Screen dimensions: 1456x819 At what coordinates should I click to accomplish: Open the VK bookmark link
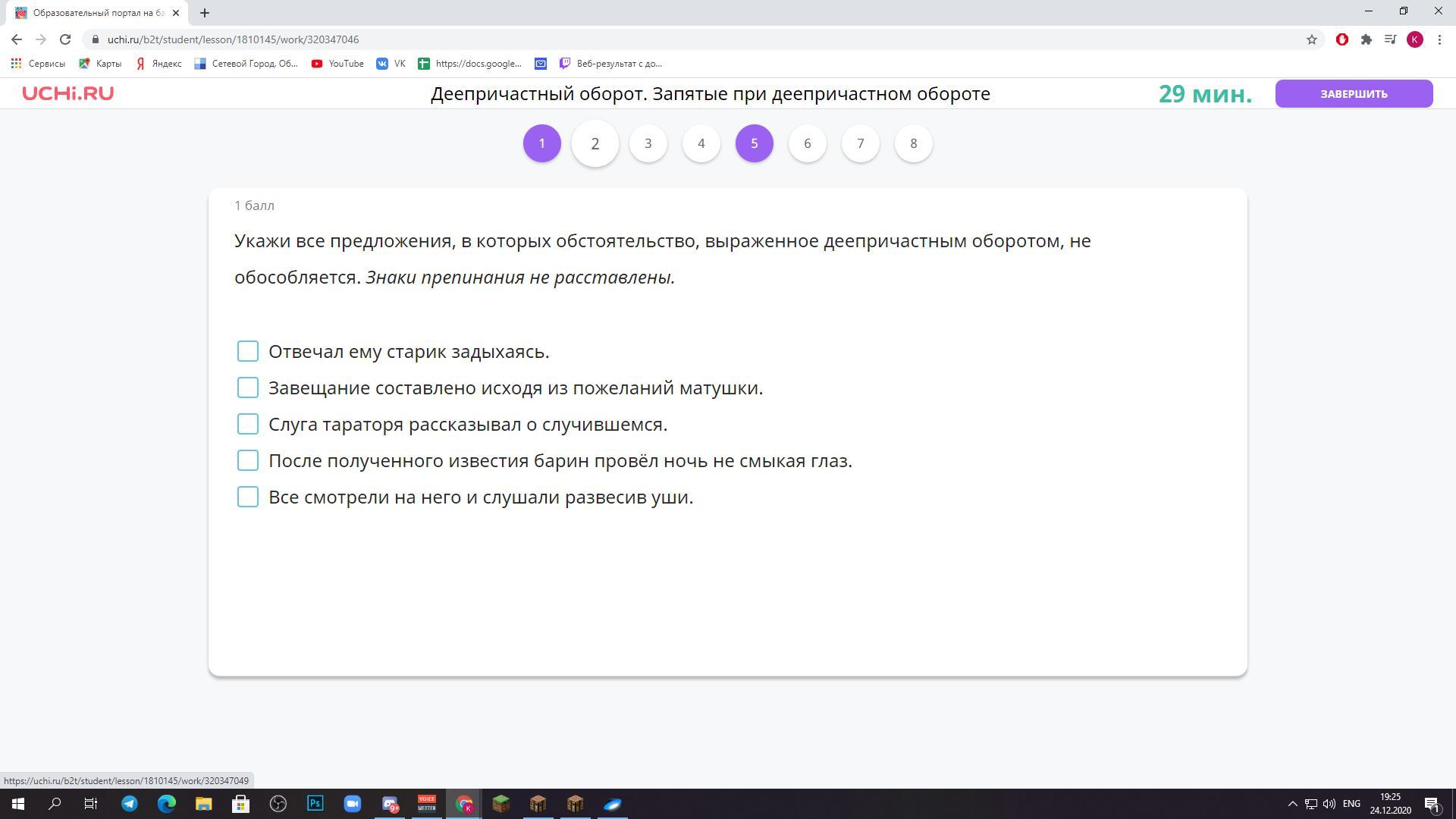[x=391, y=64]
